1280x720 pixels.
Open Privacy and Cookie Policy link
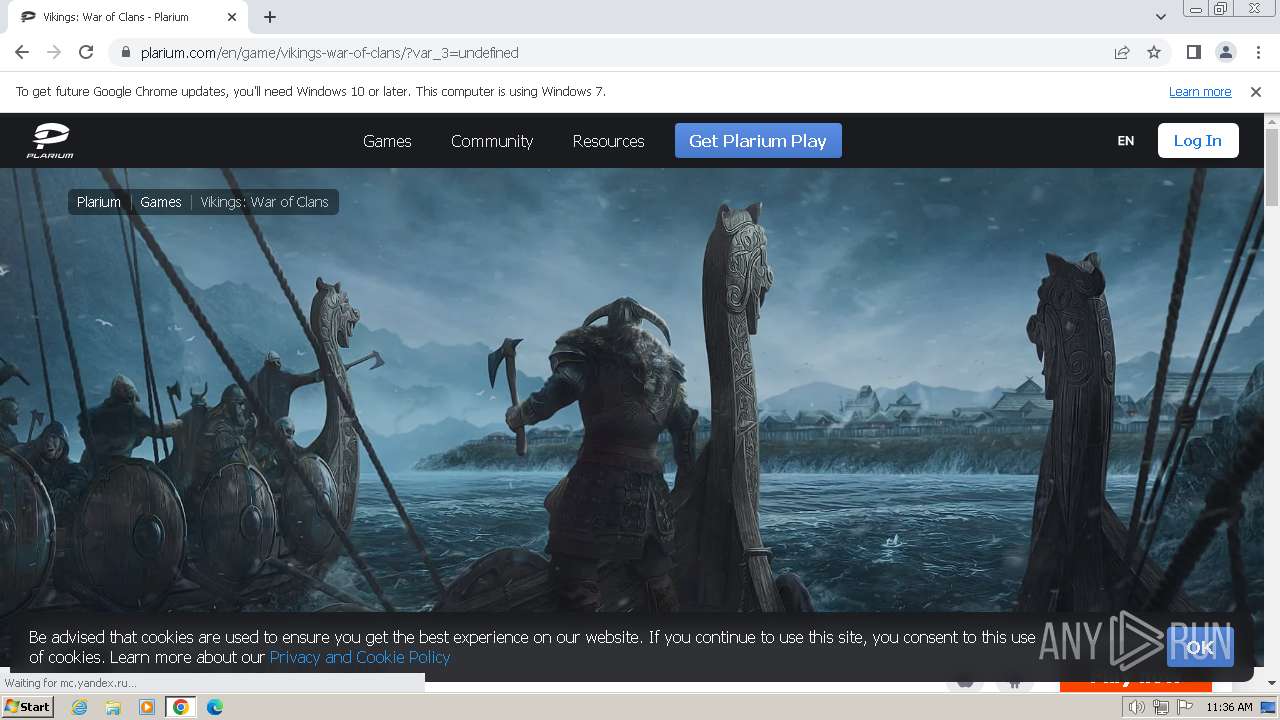click(360, 657)
